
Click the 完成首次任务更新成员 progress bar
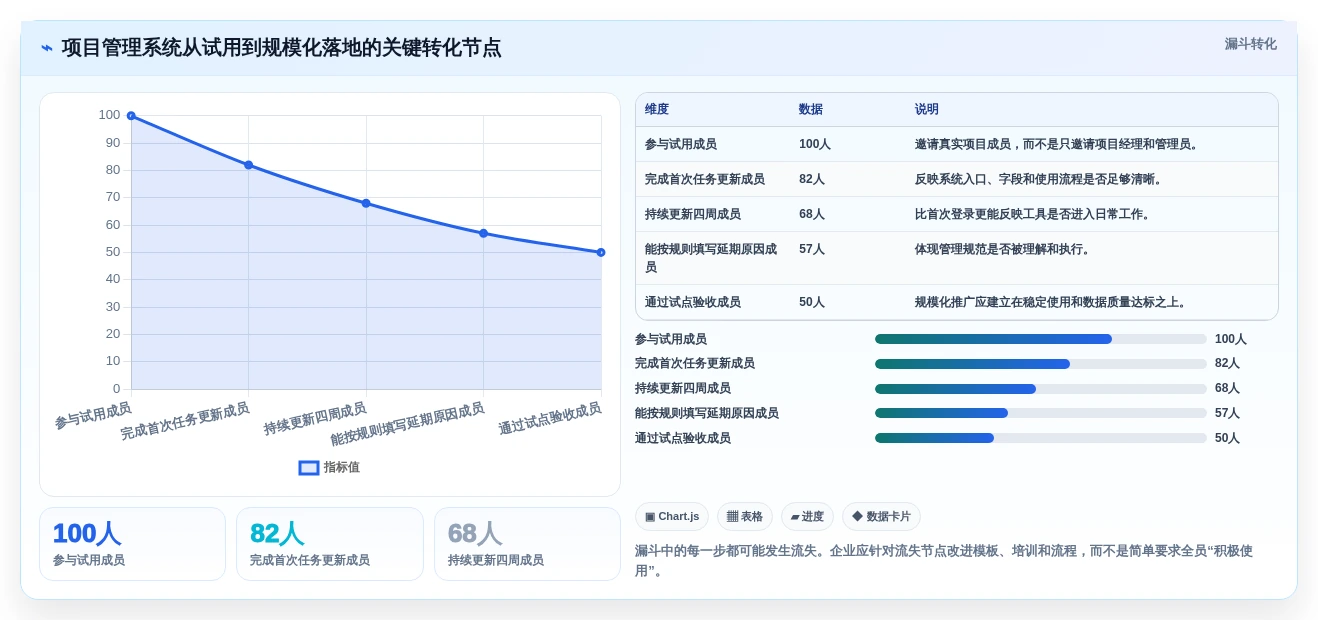[1041, 364]
